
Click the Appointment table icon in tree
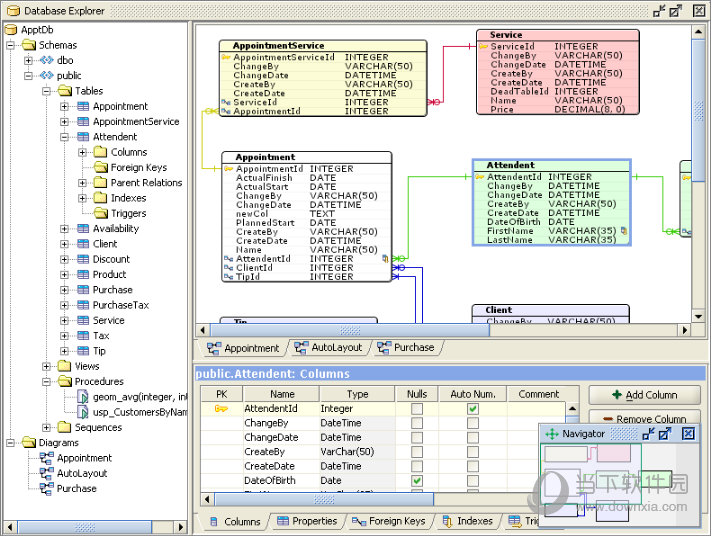point(83,106)
